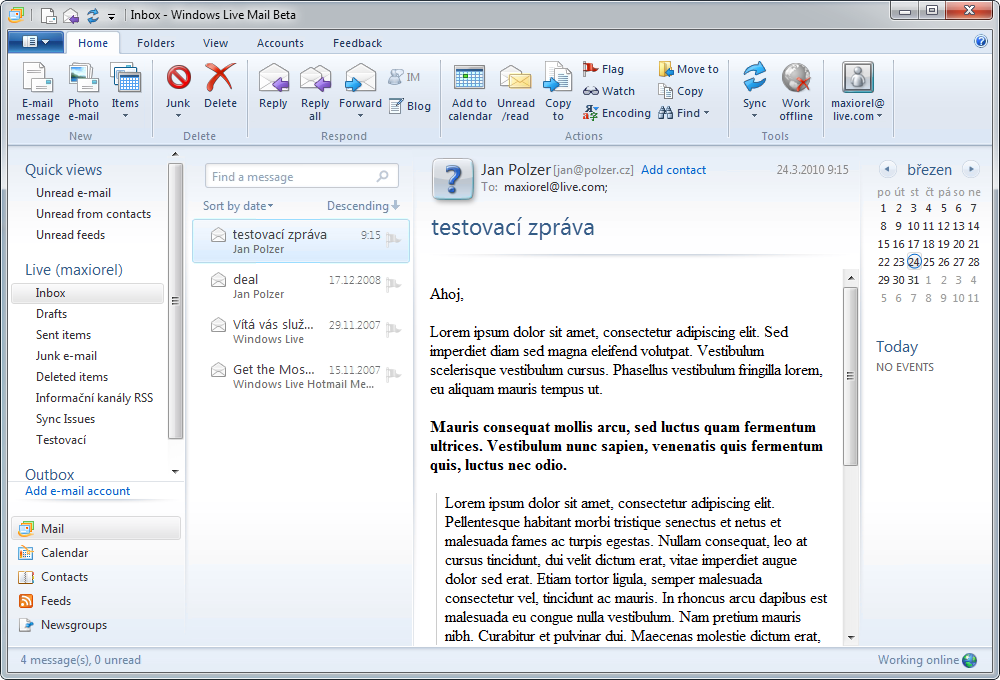Select the Mail section button
Image resolution: width=1000 pixels, height=680 pixels.
pyautogui.click(x=96, y=528)
